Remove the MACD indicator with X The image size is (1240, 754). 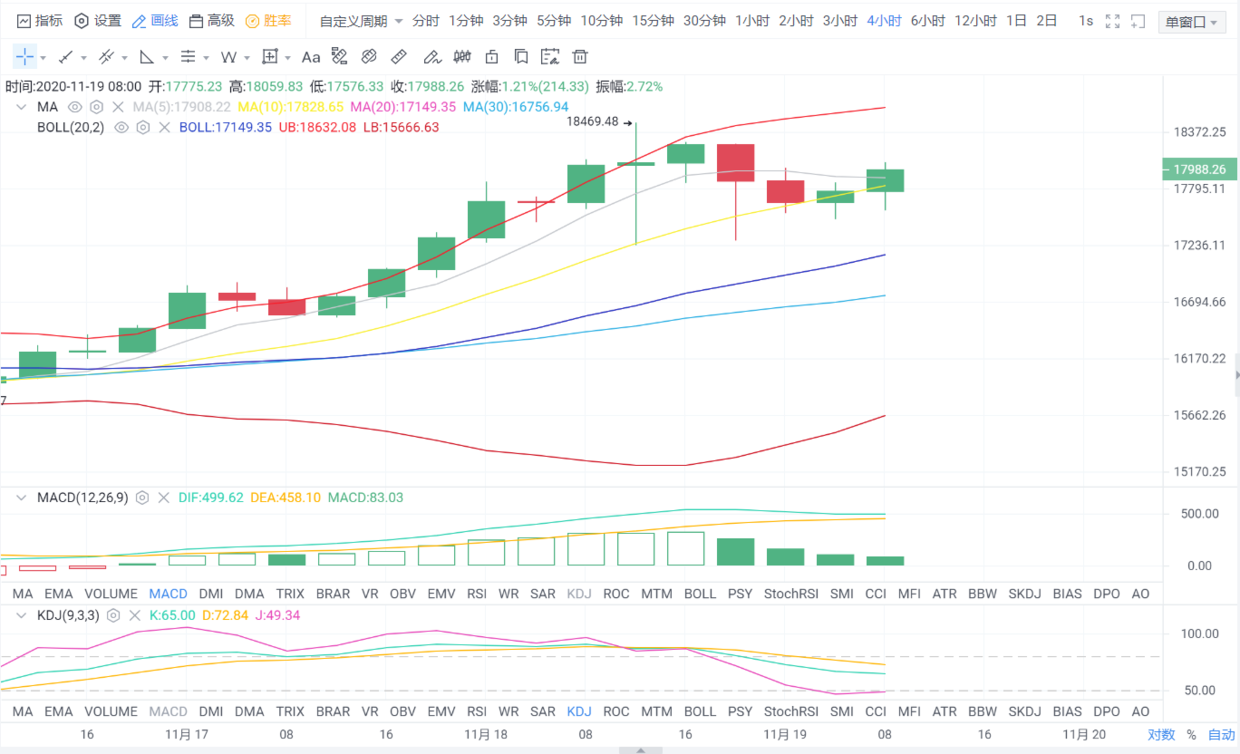coord(163,497)
